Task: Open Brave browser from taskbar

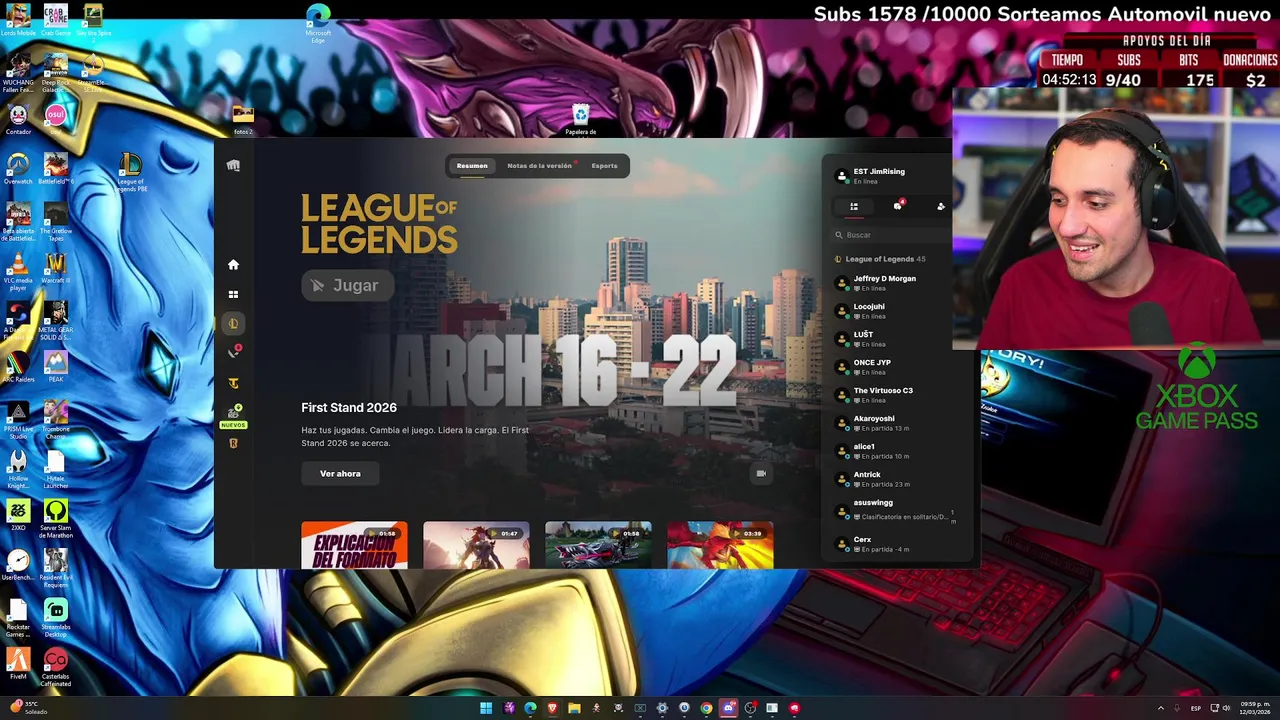Action: 552,708
